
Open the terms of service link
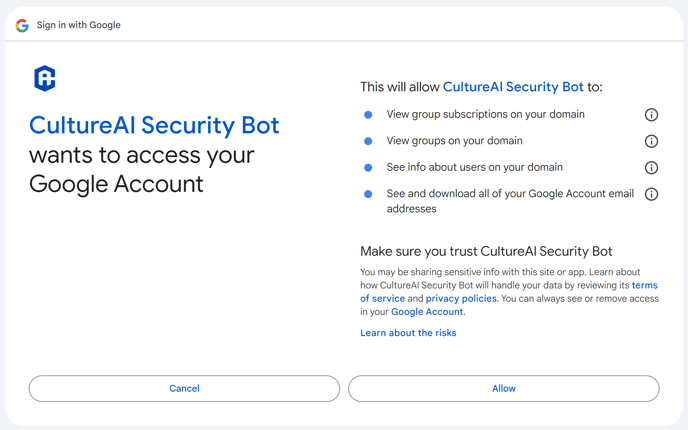[x=509, y=292]
